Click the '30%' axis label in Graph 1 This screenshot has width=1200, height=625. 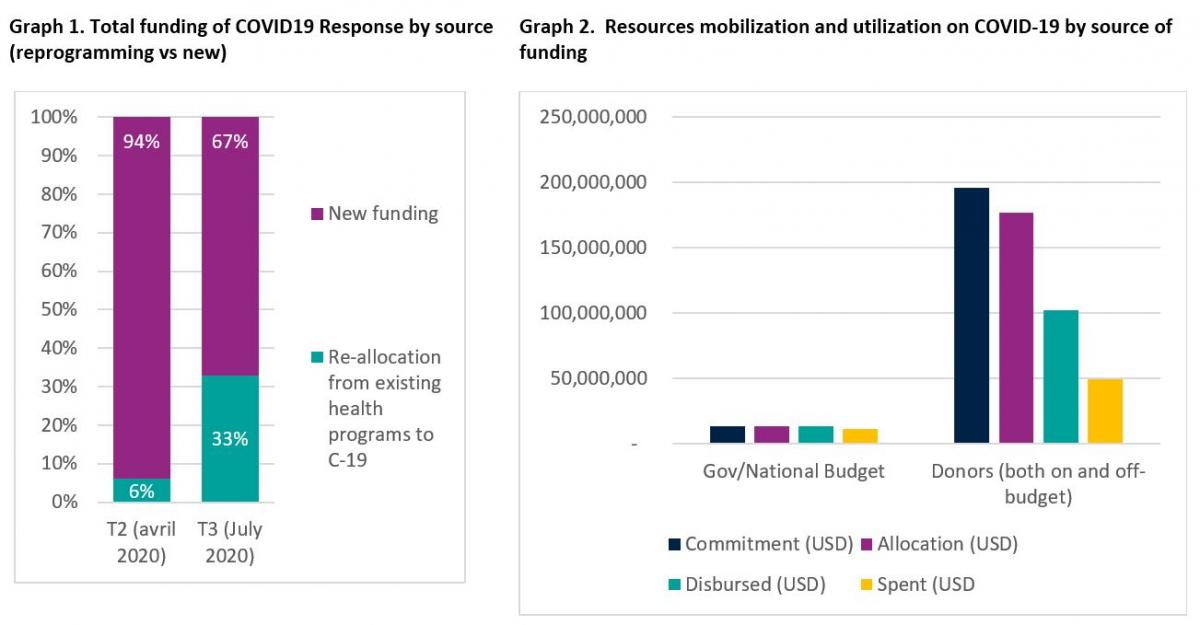[x=59, y=387]
